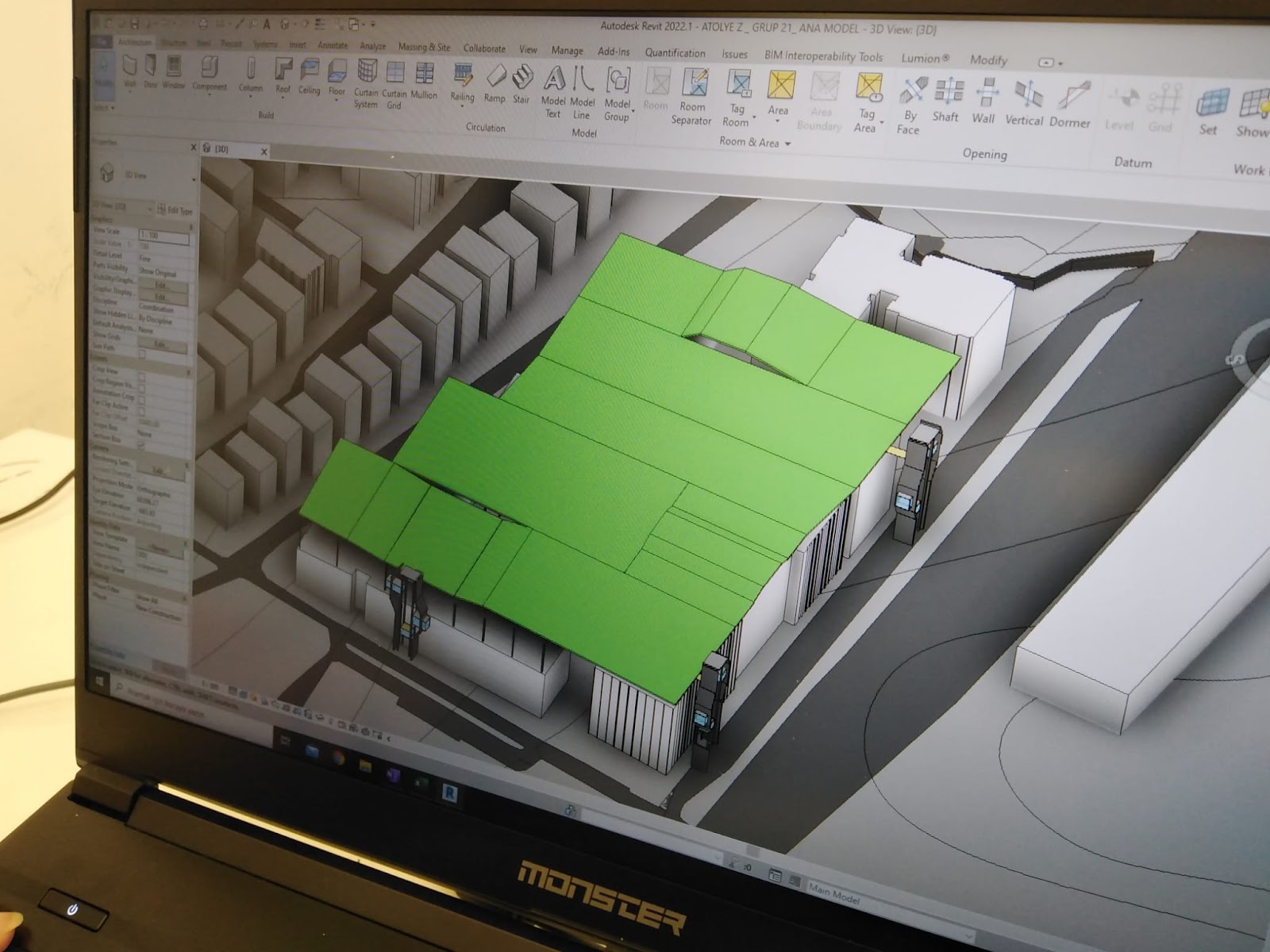Select the Ramp tool
Image resolution: width=1270 pixels, height=952 pixels.
[x=495, y=84]
